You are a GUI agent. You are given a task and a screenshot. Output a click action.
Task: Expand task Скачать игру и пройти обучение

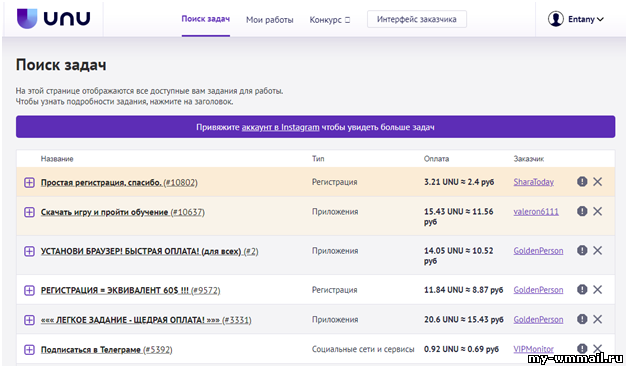pos(29,212)
